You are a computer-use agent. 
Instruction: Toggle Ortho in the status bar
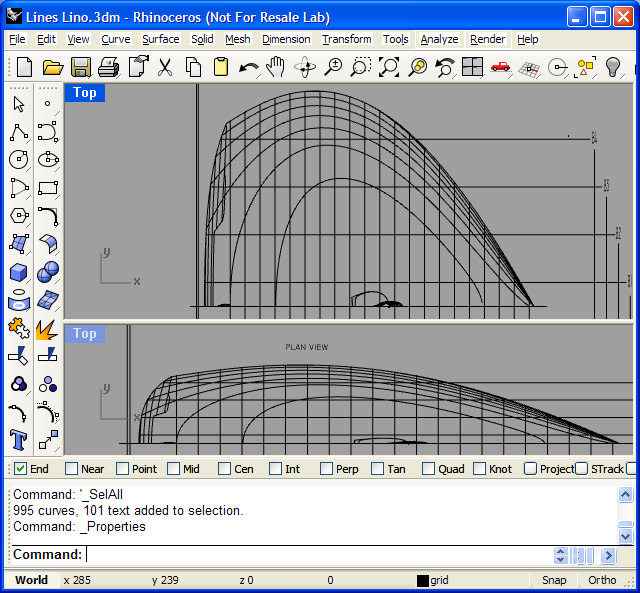click(602, 580)
